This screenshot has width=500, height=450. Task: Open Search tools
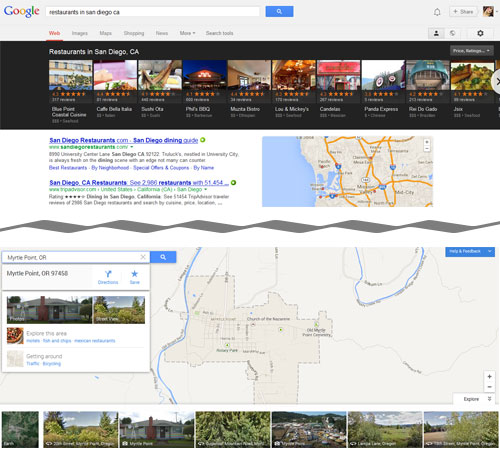point(219,33)
